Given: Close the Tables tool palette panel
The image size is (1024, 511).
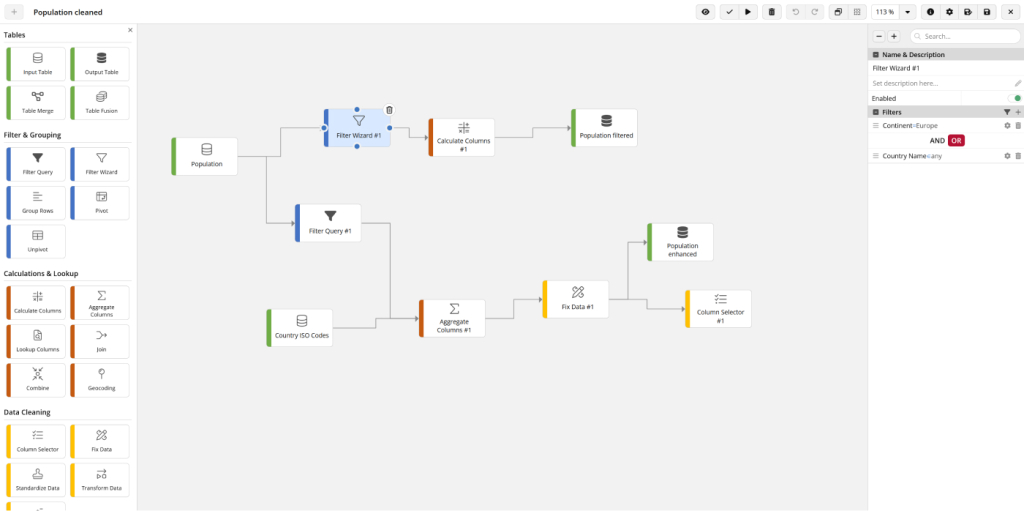Looking at the screenshot, I should tap(130, 30).
